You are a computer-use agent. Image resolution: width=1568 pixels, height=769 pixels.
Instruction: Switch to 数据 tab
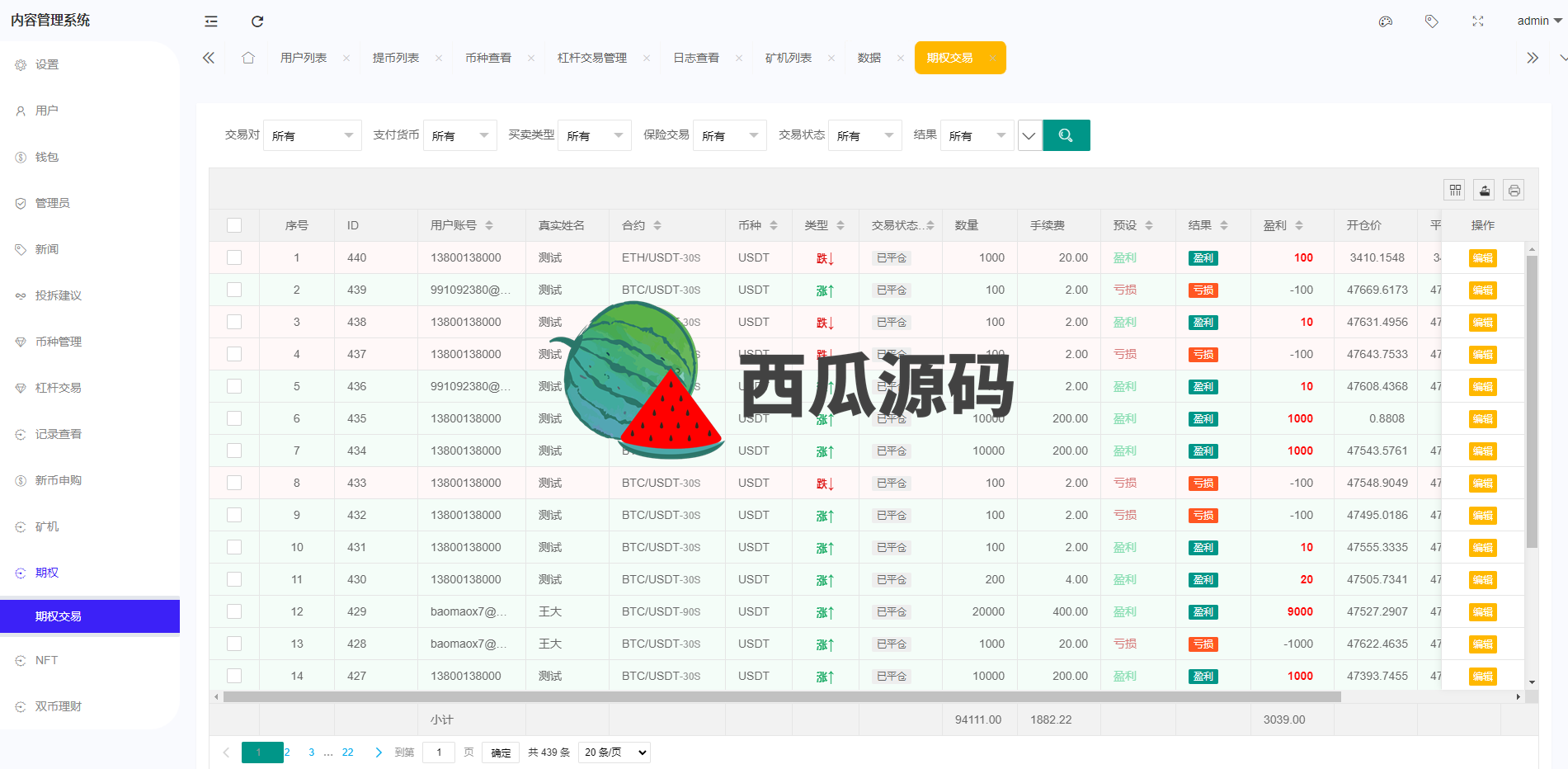869,58
